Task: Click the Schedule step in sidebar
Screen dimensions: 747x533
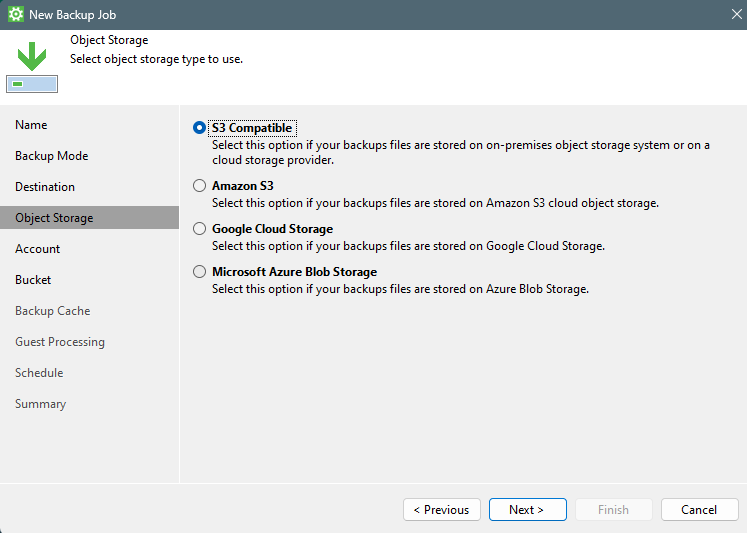Action: point(39,373)
